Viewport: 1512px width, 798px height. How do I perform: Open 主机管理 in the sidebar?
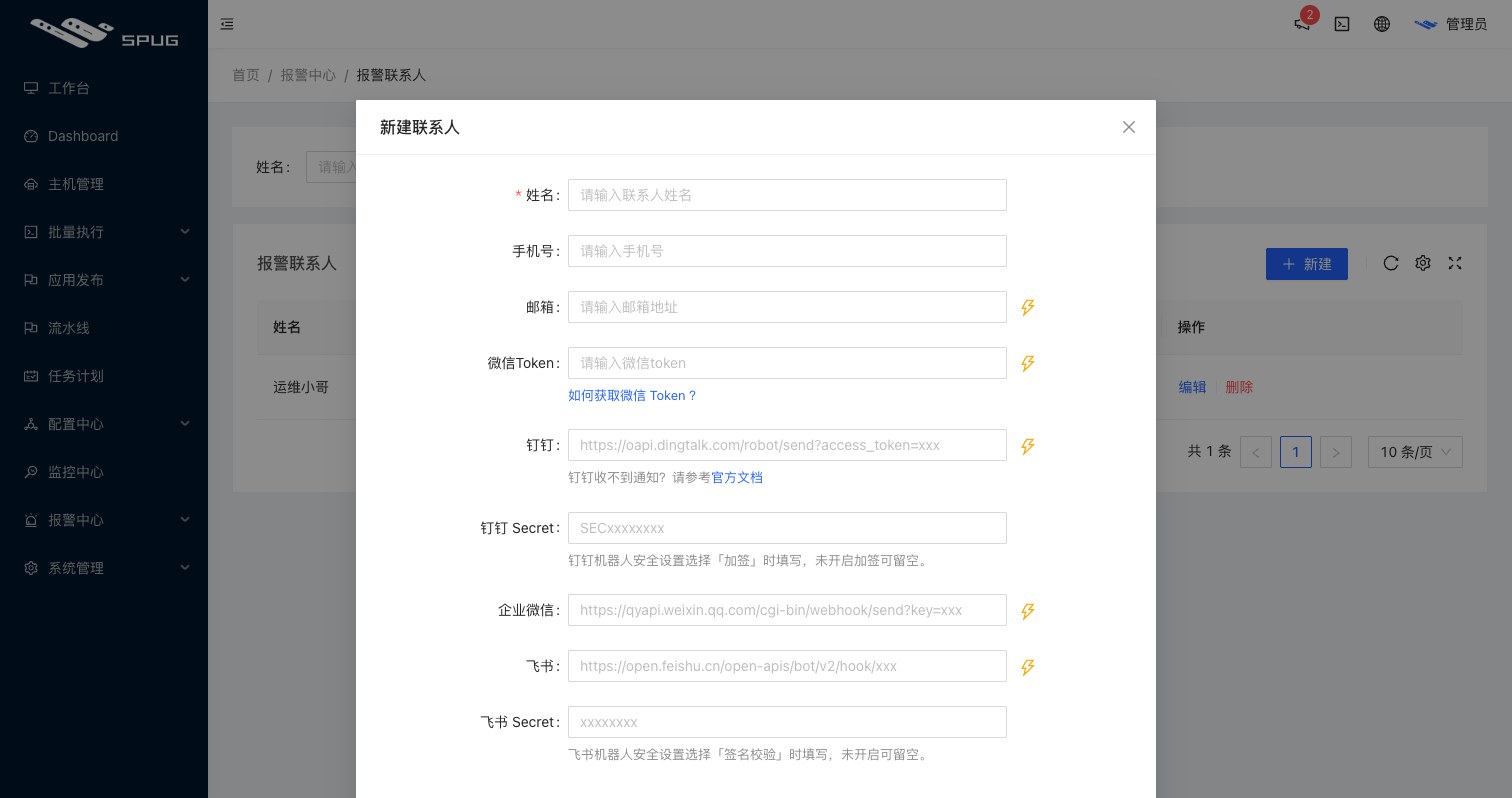tap(104, 184)
